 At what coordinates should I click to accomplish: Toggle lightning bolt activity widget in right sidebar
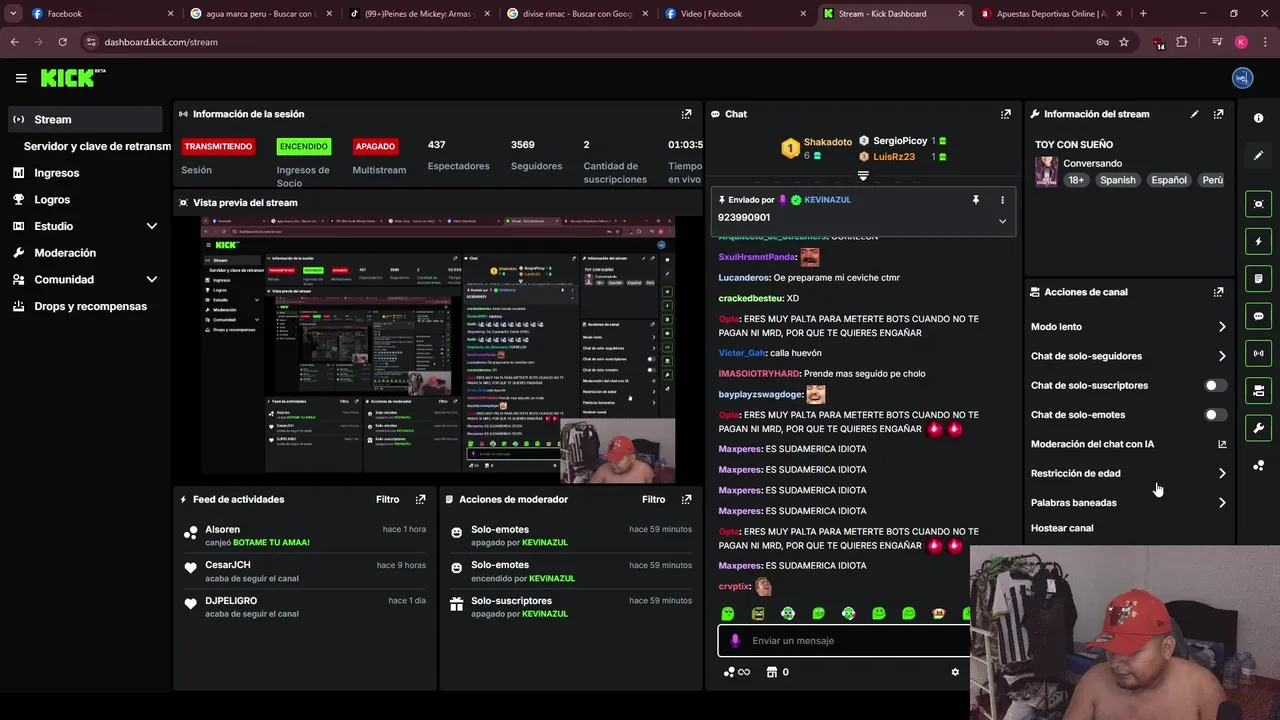(1258, 241)
